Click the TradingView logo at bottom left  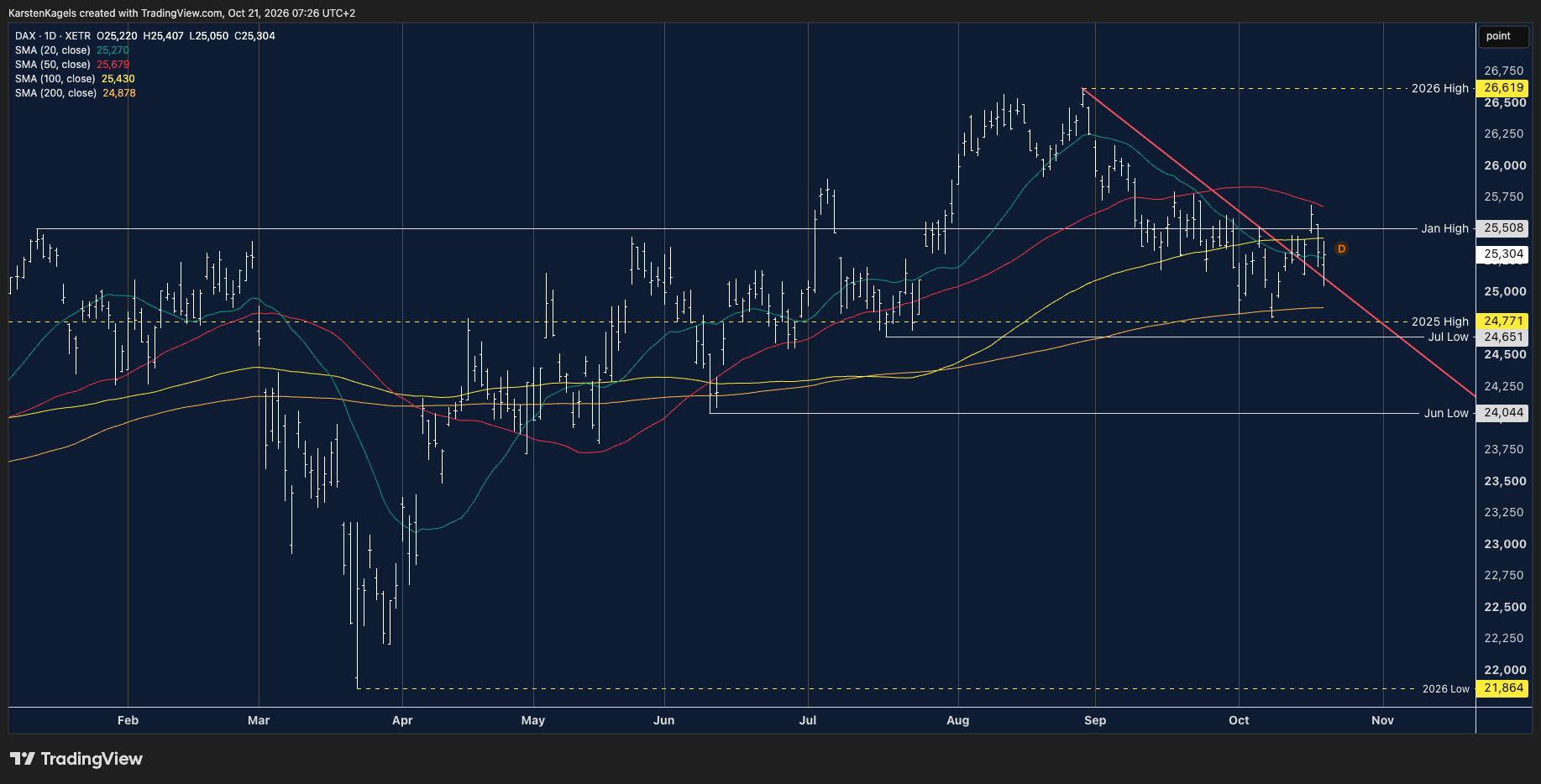(x=76, y=759)
